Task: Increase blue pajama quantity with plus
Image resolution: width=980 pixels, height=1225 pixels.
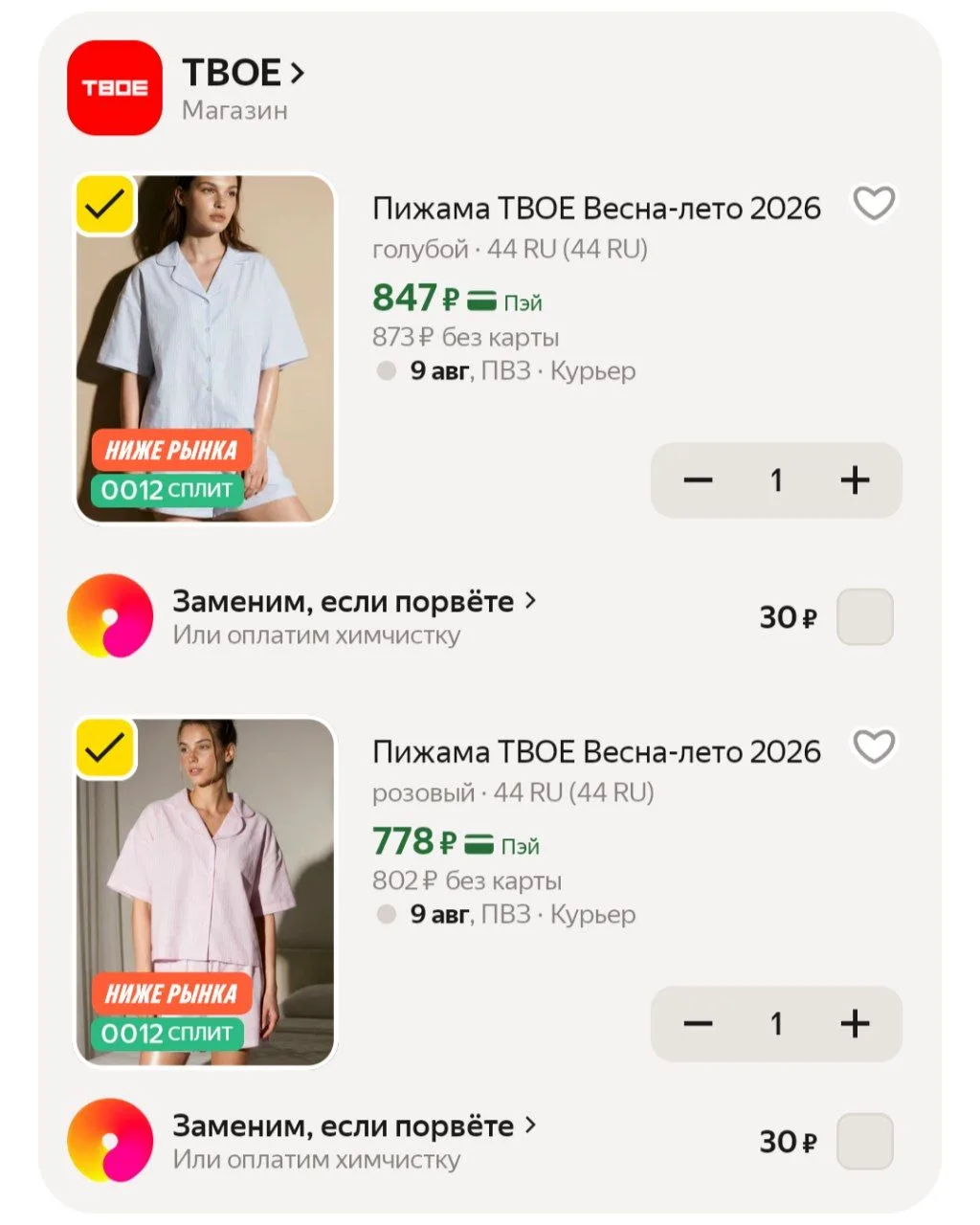Action: pyautogui.click(x=855, y=480)
